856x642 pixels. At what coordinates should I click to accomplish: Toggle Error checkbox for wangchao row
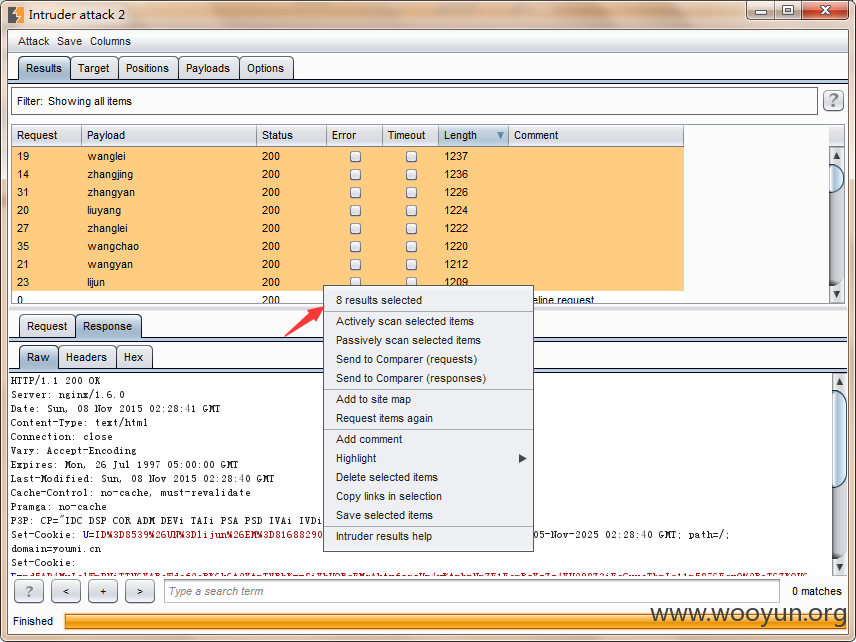(x=355, y=247)
